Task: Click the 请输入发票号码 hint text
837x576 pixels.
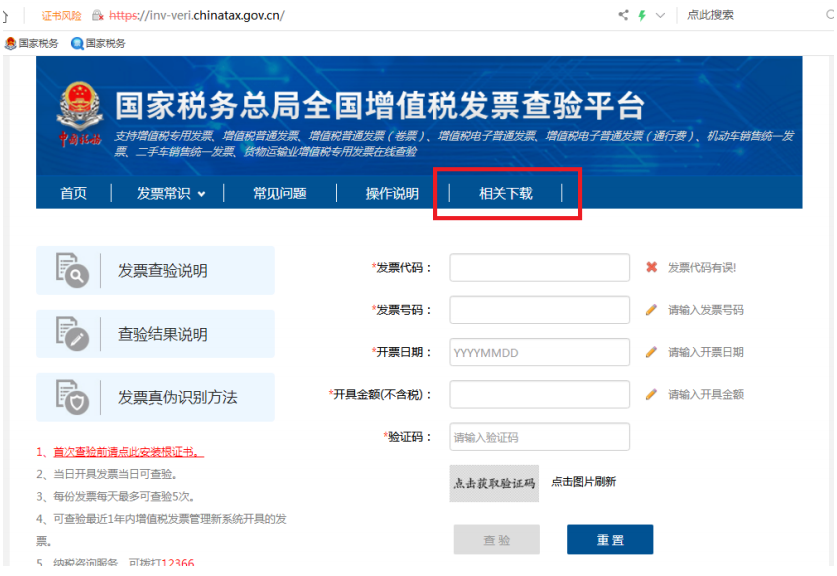Action: pos(706,310)
